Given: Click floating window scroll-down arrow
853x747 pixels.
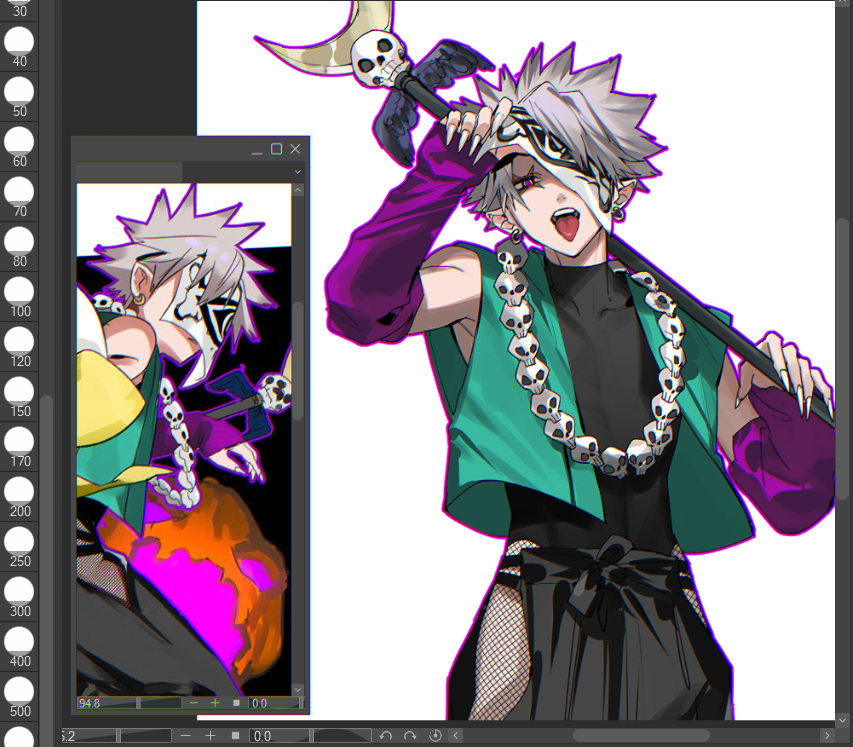Looking at the screenshot, I should [298, 689].
